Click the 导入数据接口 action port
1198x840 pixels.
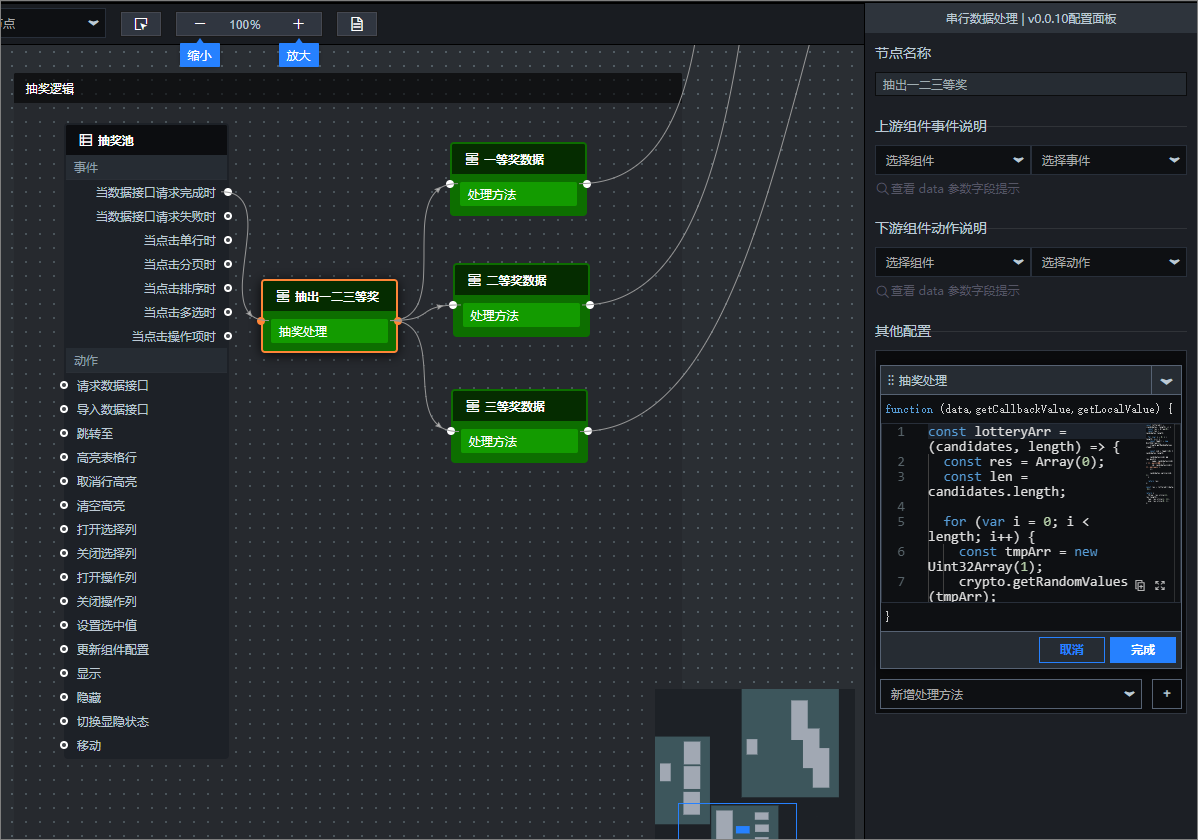64,410
